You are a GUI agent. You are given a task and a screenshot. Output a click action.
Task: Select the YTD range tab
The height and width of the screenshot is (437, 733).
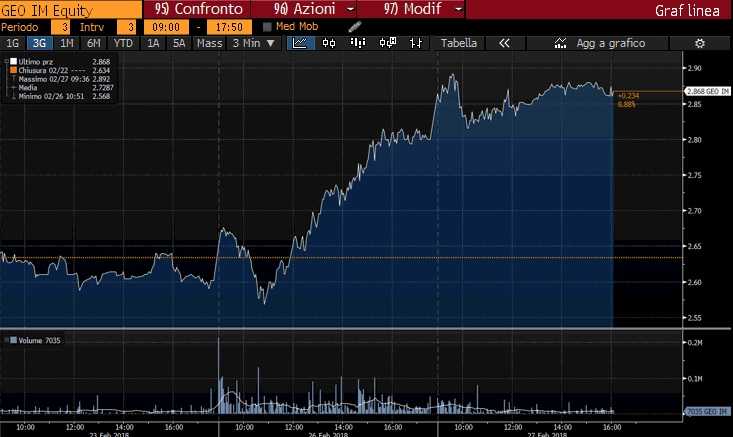pos(123,43)
